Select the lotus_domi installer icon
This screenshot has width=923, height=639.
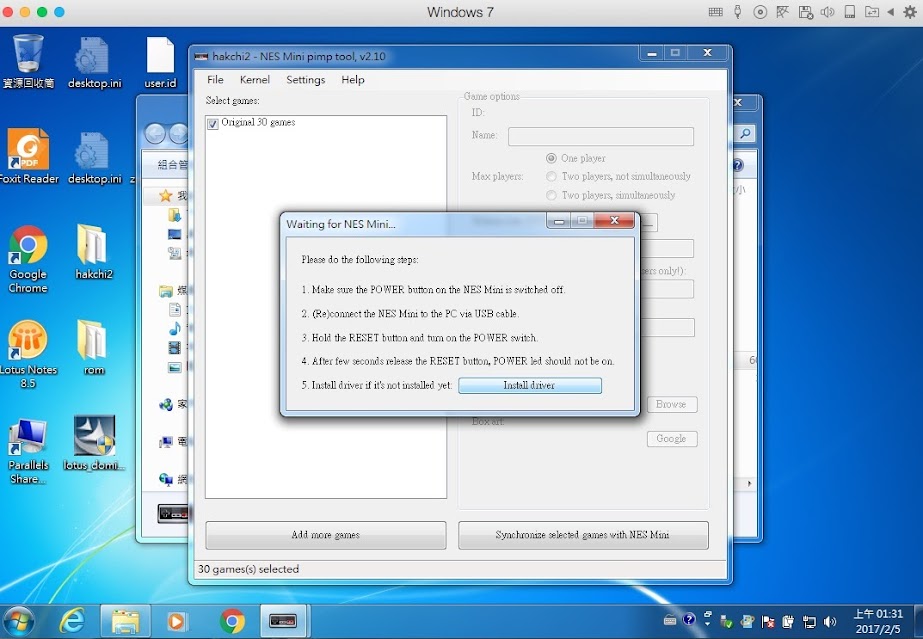click(x=94, y=444)
